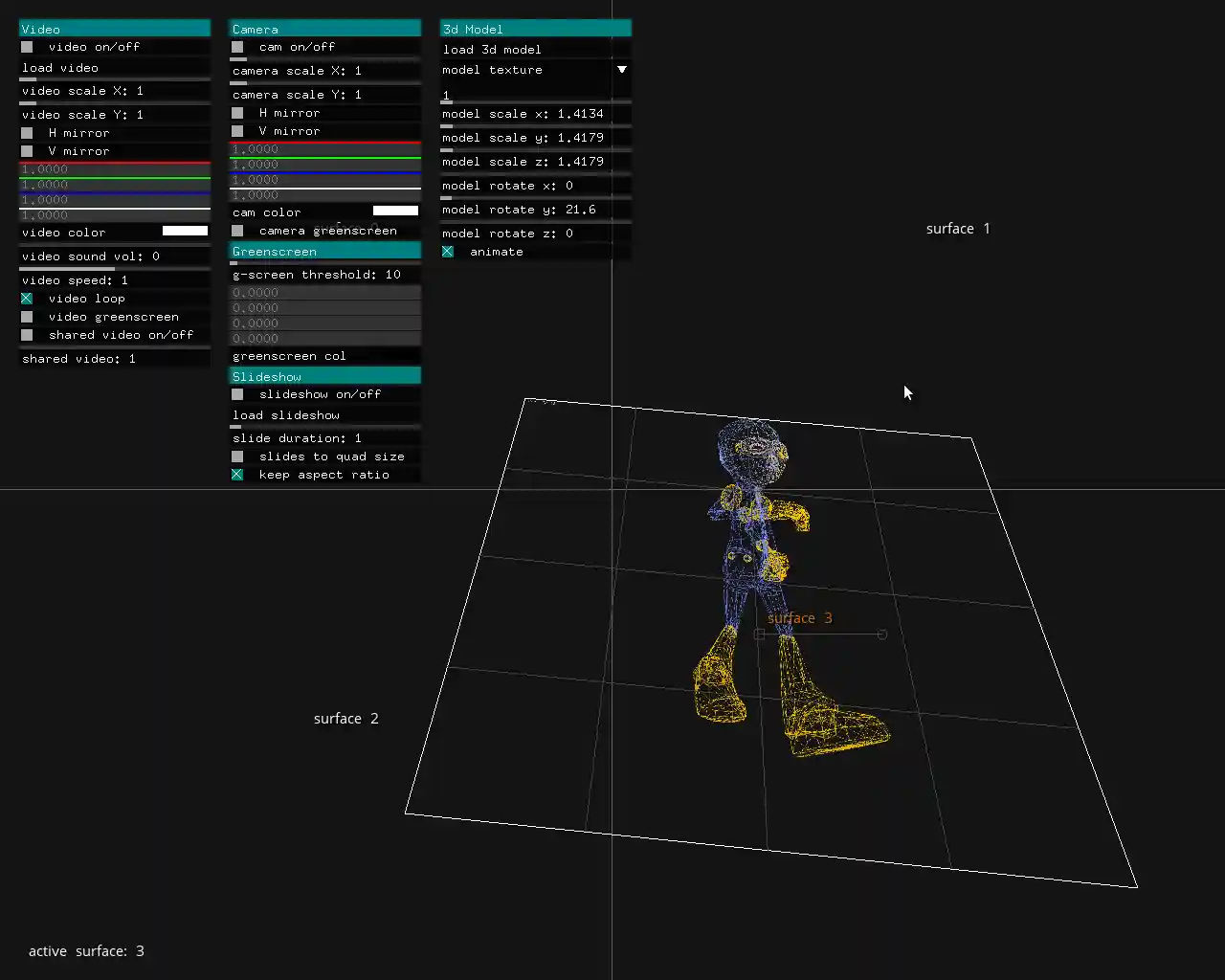Toggle the video on/off checkbox
The width and height of the screenshot is (1225, 980).
(x=27, y=47)
